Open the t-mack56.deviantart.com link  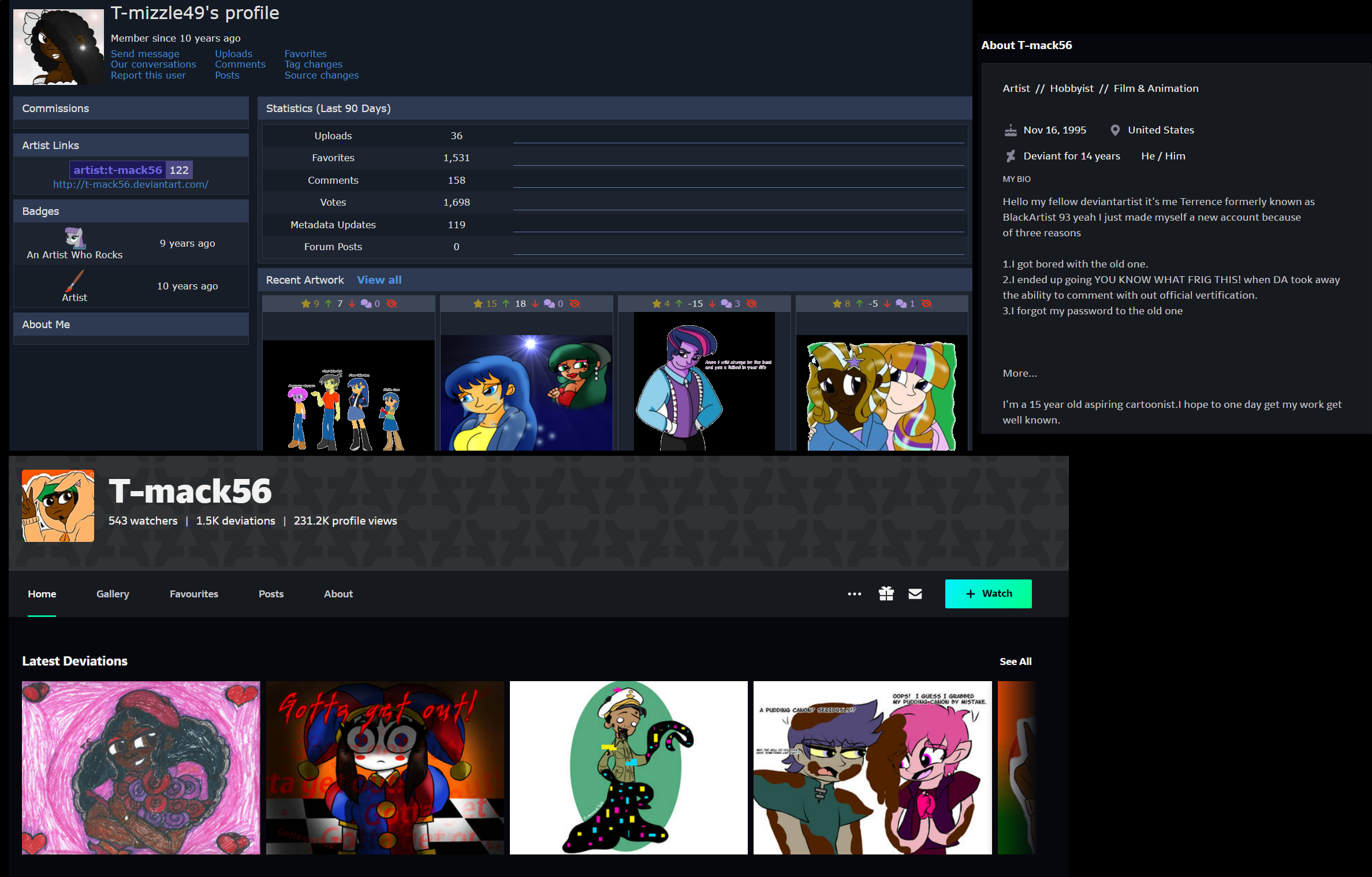[131, 184]
